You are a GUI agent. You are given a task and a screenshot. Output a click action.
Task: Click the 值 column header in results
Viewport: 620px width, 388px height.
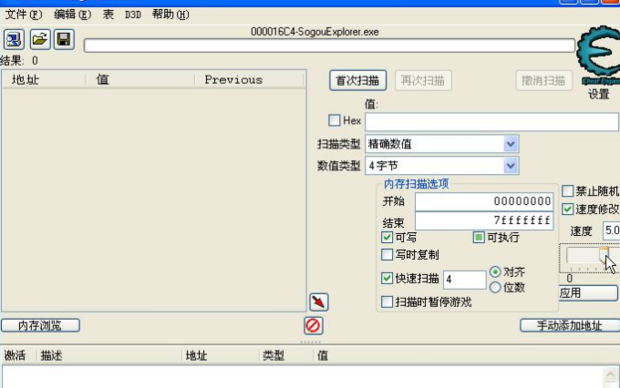click(140, 79)
